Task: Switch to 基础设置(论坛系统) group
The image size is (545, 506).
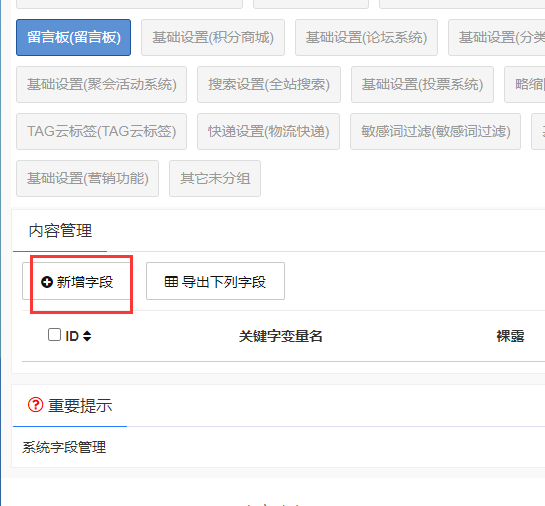Action: pyautogui.click(x=366, y=38)
